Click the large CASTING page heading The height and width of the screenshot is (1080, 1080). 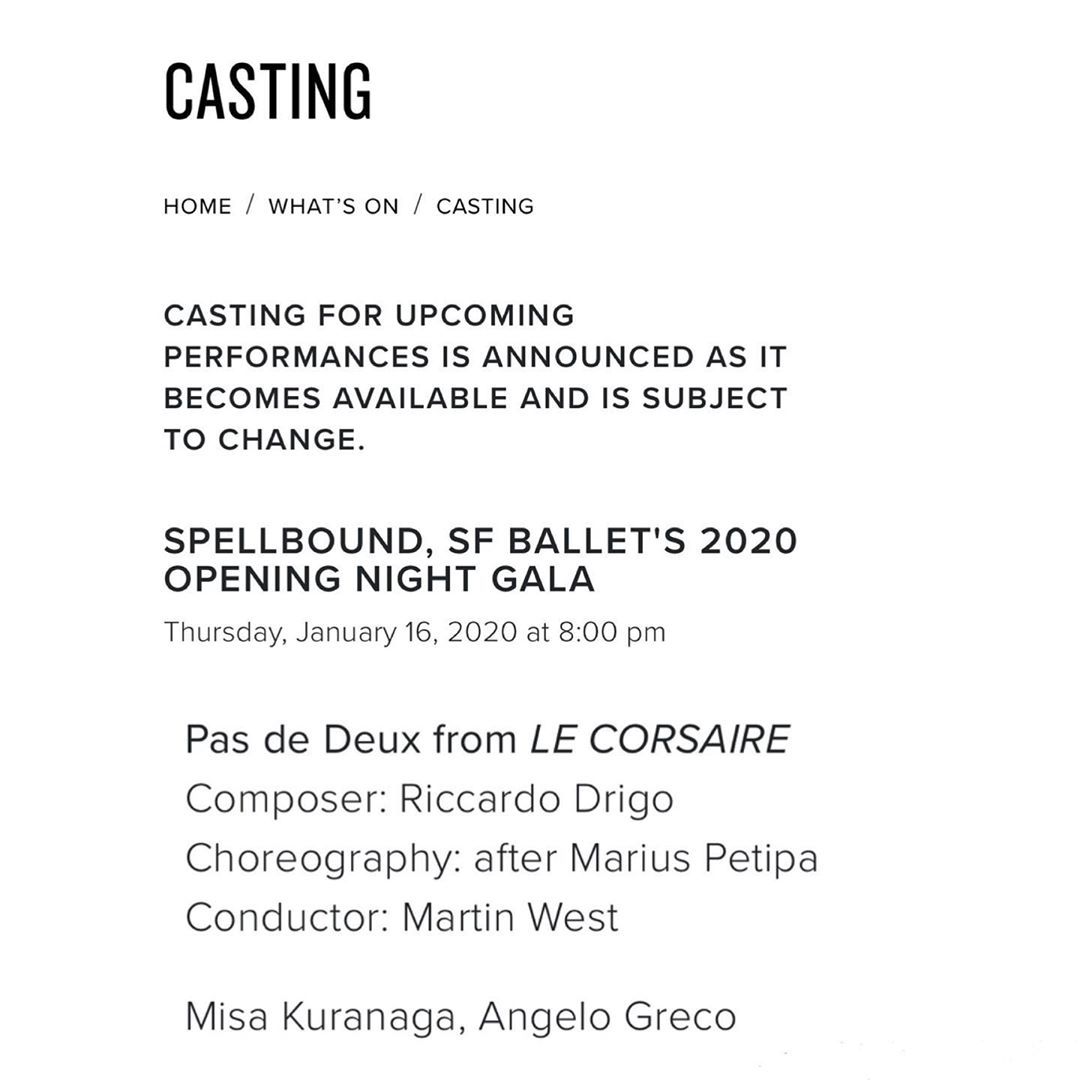click(x=268, y=92)
